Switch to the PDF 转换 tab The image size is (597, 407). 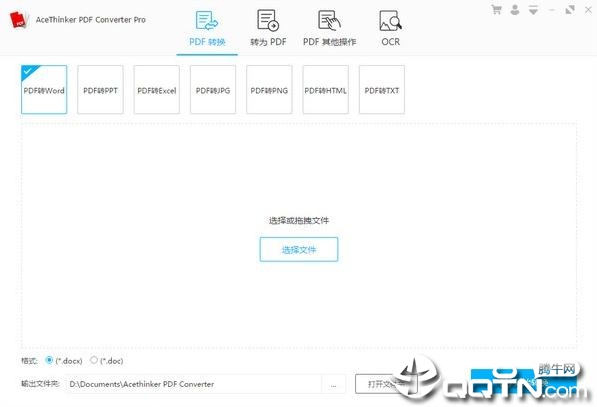pos(207,29)
